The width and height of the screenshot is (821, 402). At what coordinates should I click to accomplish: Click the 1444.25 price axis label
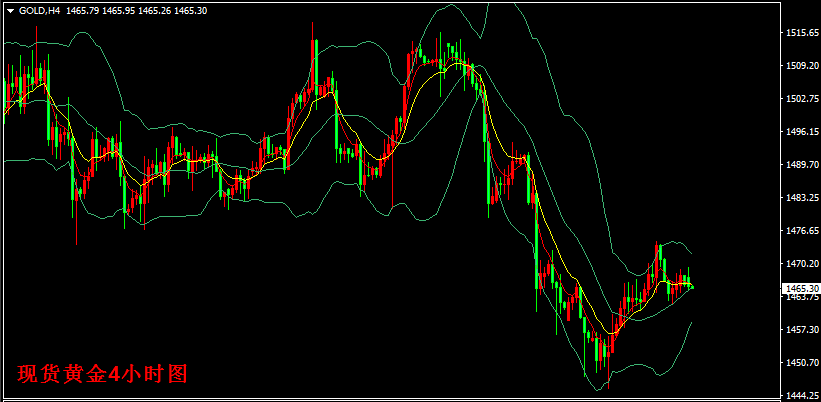point(802,395)
